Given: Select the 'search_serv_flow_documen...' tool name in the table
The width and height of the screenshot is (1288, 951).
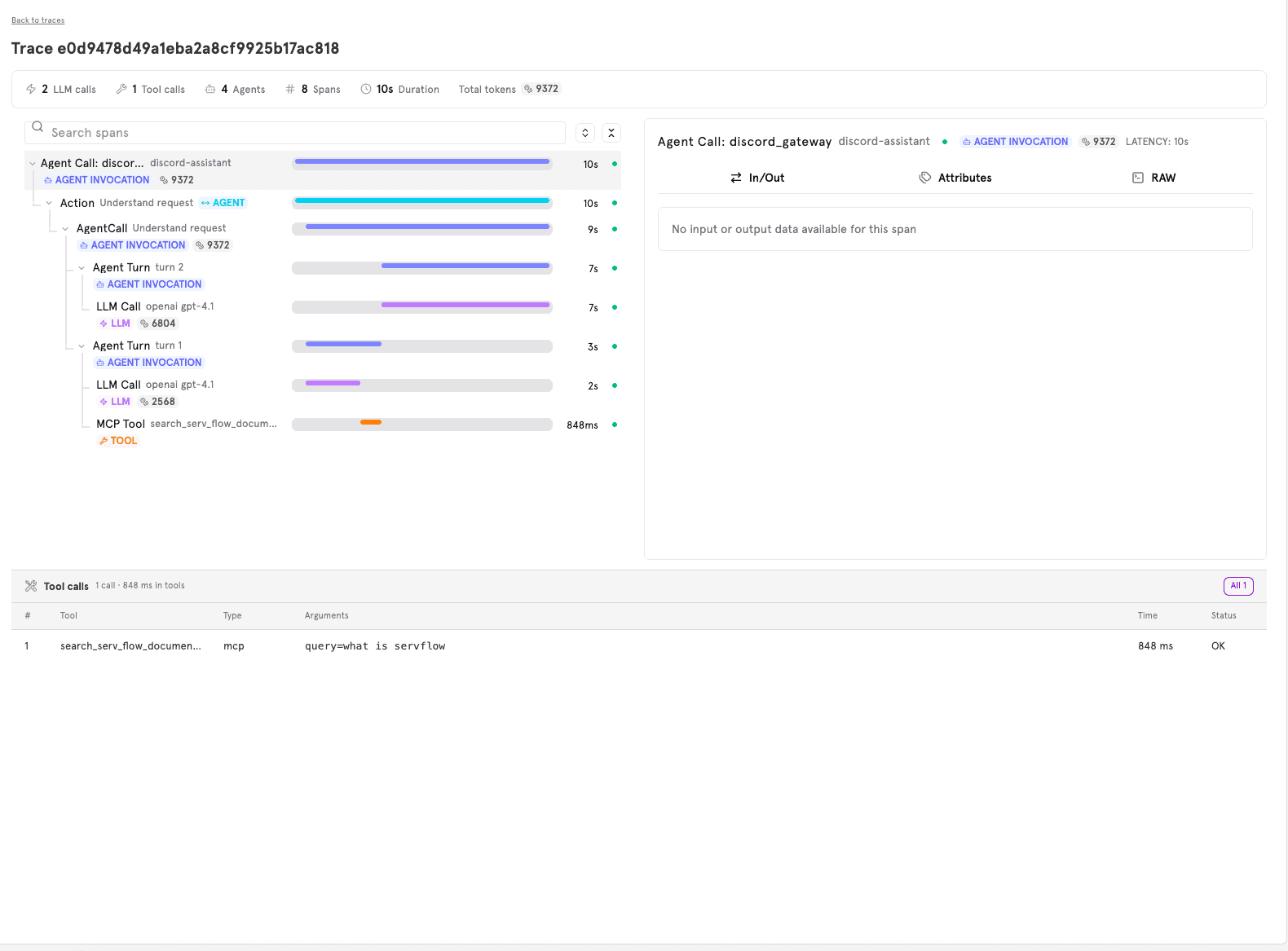Looking at the screenshot, I should tap(130, 646).
